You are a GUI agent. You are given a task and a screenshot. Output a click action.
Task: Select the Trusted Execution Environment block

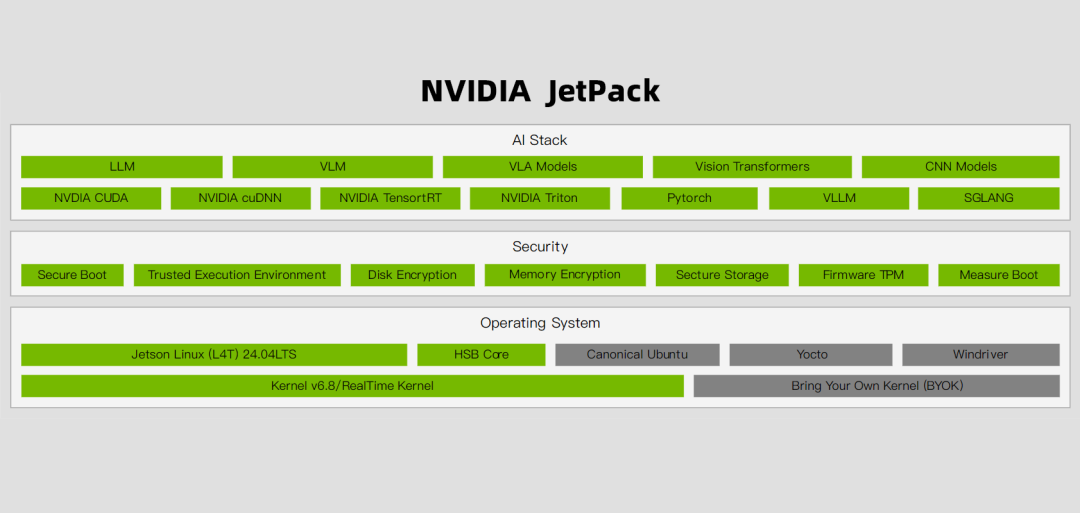point(237,275)
